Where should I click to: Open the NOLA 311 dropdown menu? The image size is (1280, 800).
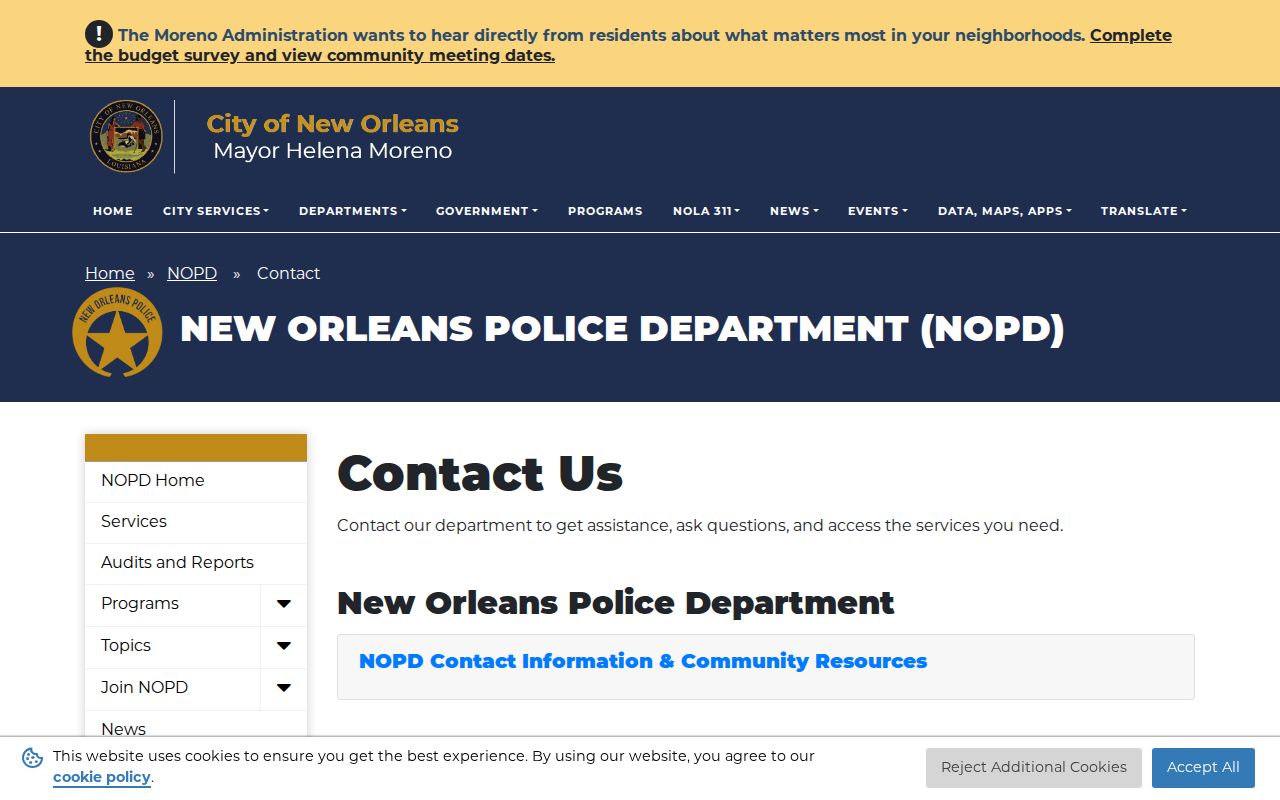click(706, 211)
